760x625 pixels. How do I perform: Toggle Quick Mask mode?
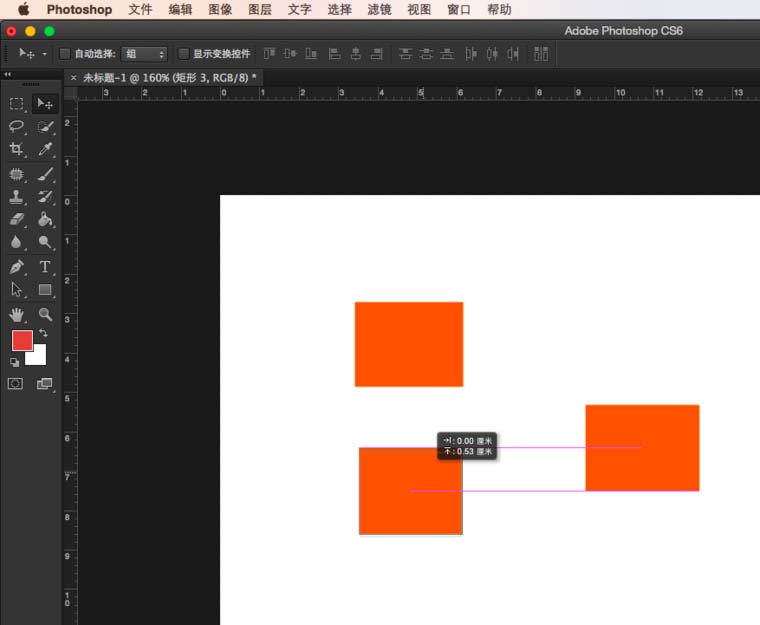[x=16, y=384]
